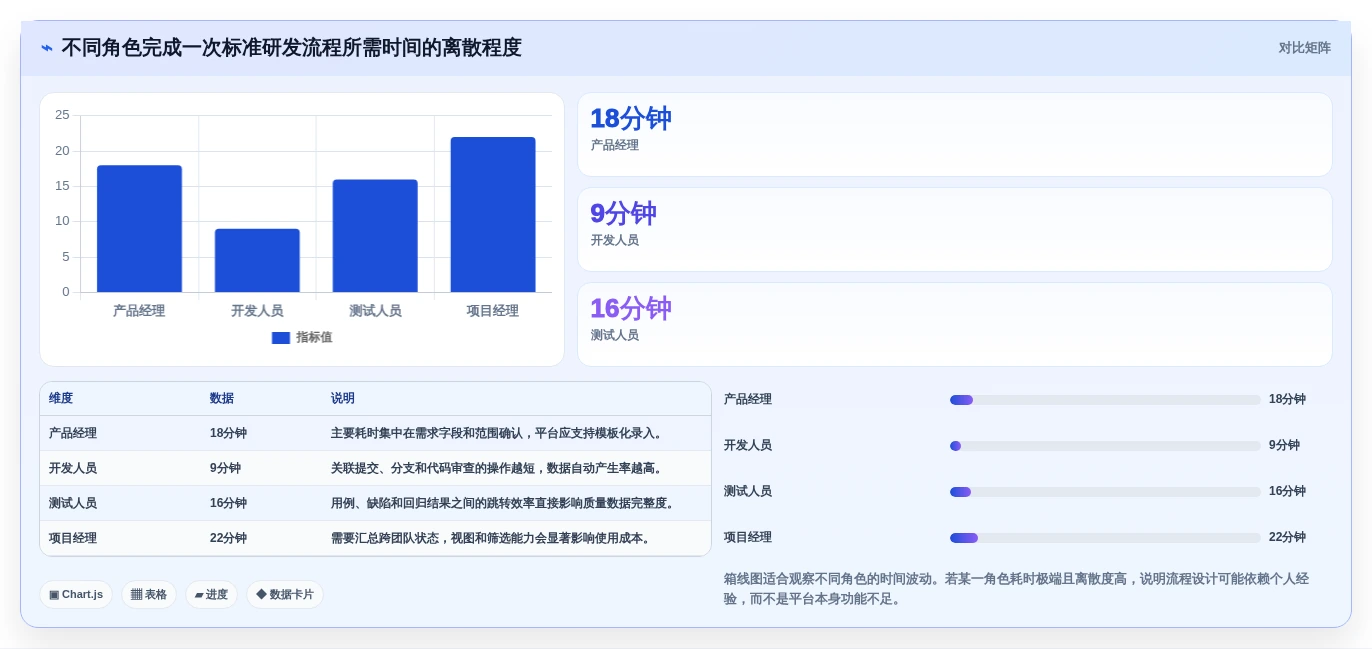The width and height of the screenshot is (1372, 649).
Task: Click the 数据 column header
Action: [222, 398]
